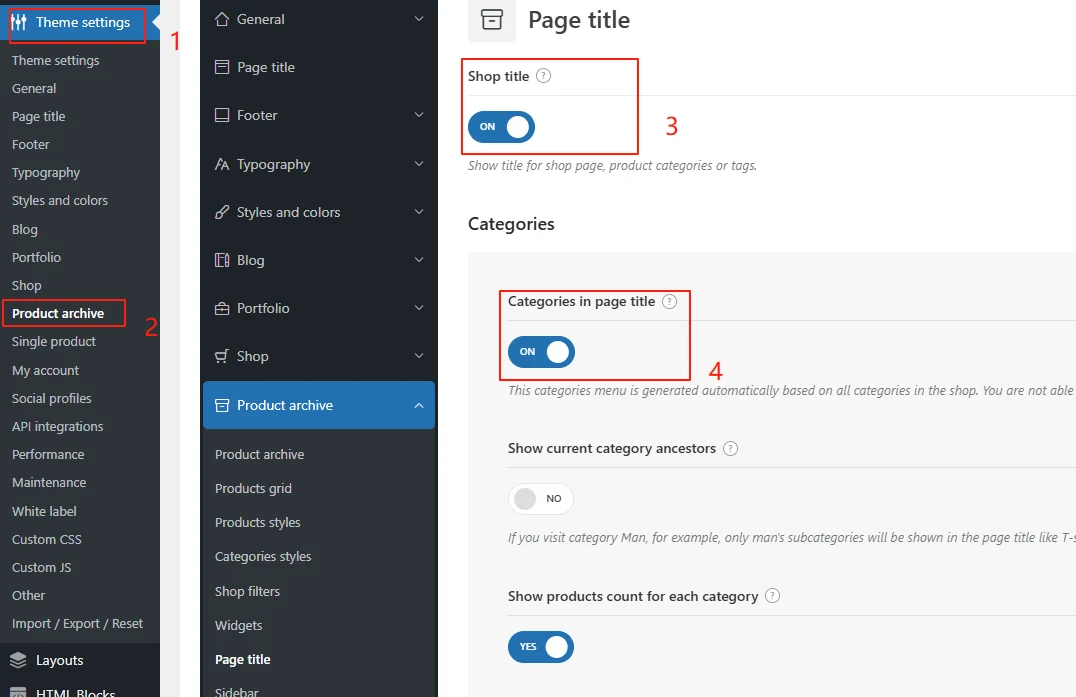
Task: Click help icon beside Categories in page title
Action: click(x=670, y=301)
